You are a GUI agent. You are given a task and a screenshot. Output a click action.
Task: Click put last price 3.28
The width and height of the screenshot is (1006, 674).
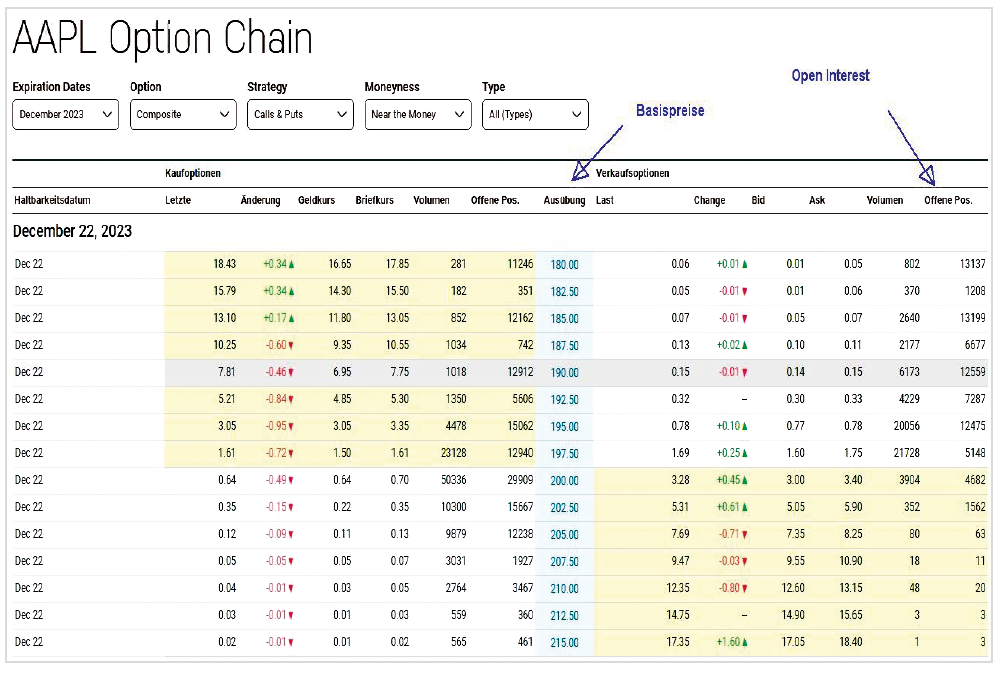tap(681, 479)
